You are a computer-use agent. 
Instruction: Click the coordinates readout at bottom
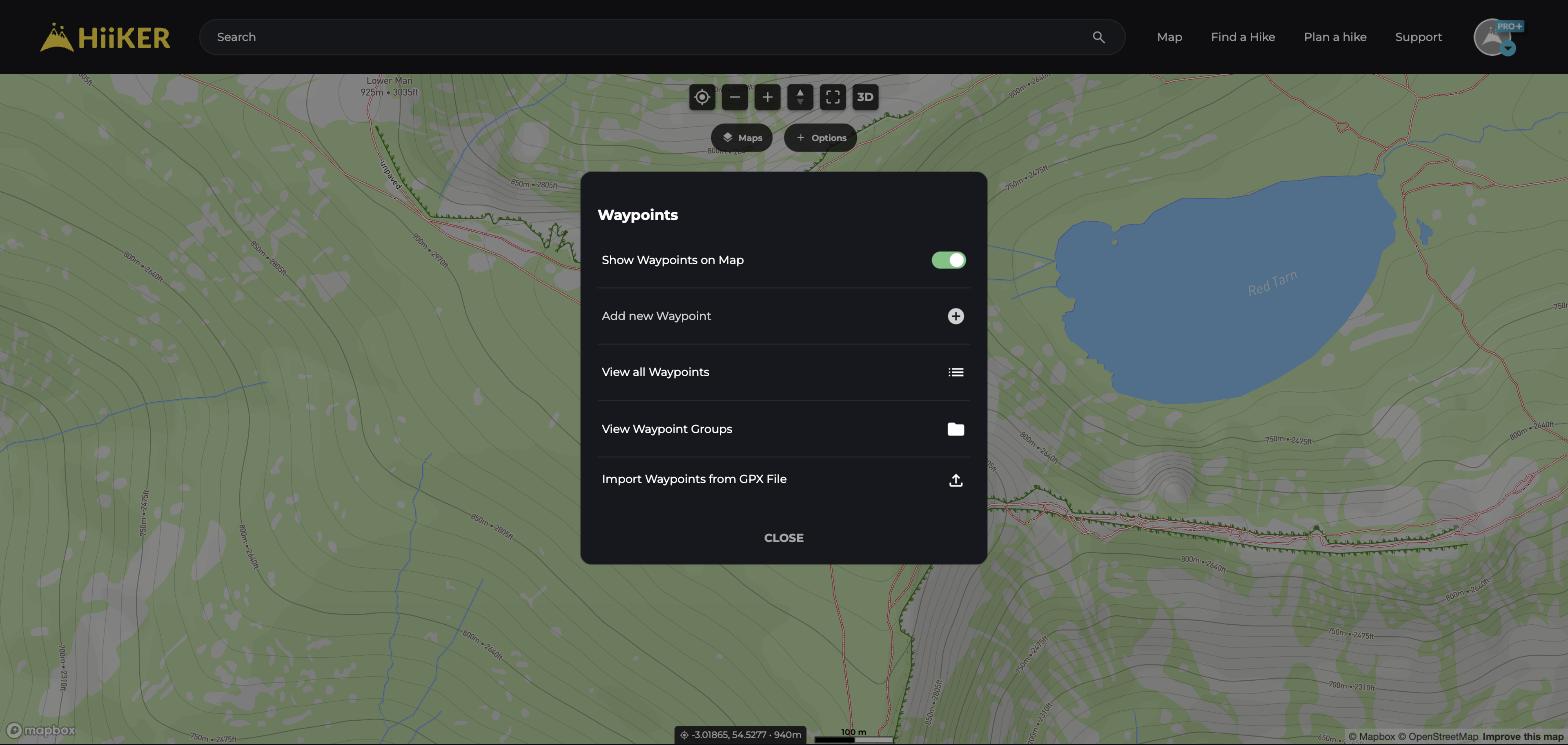tap(740, 735)
